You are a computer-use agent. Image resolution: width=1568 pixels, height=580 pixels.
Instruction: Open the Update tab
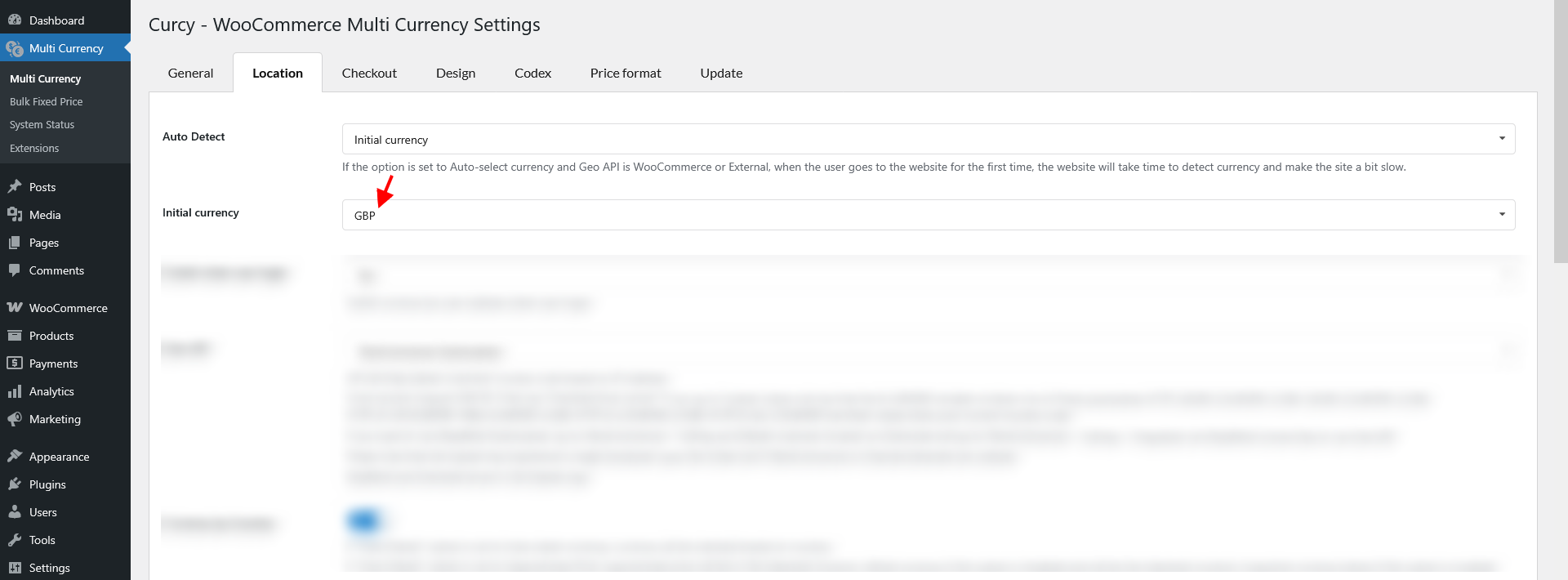tap(721, 73)
